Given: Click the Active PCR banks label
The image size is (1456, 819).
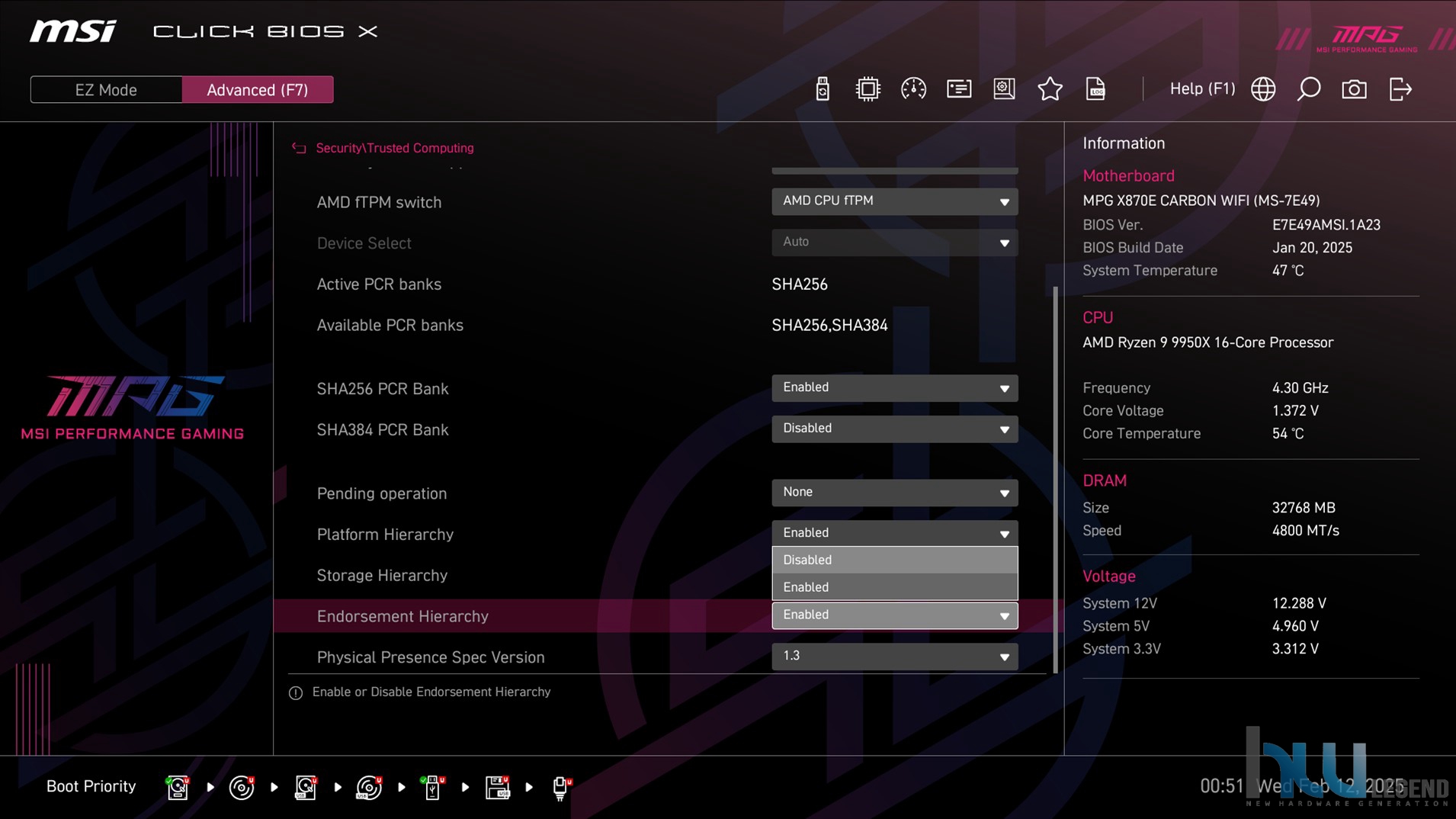Looking at the screenshot, I should (x=379, y=284).
